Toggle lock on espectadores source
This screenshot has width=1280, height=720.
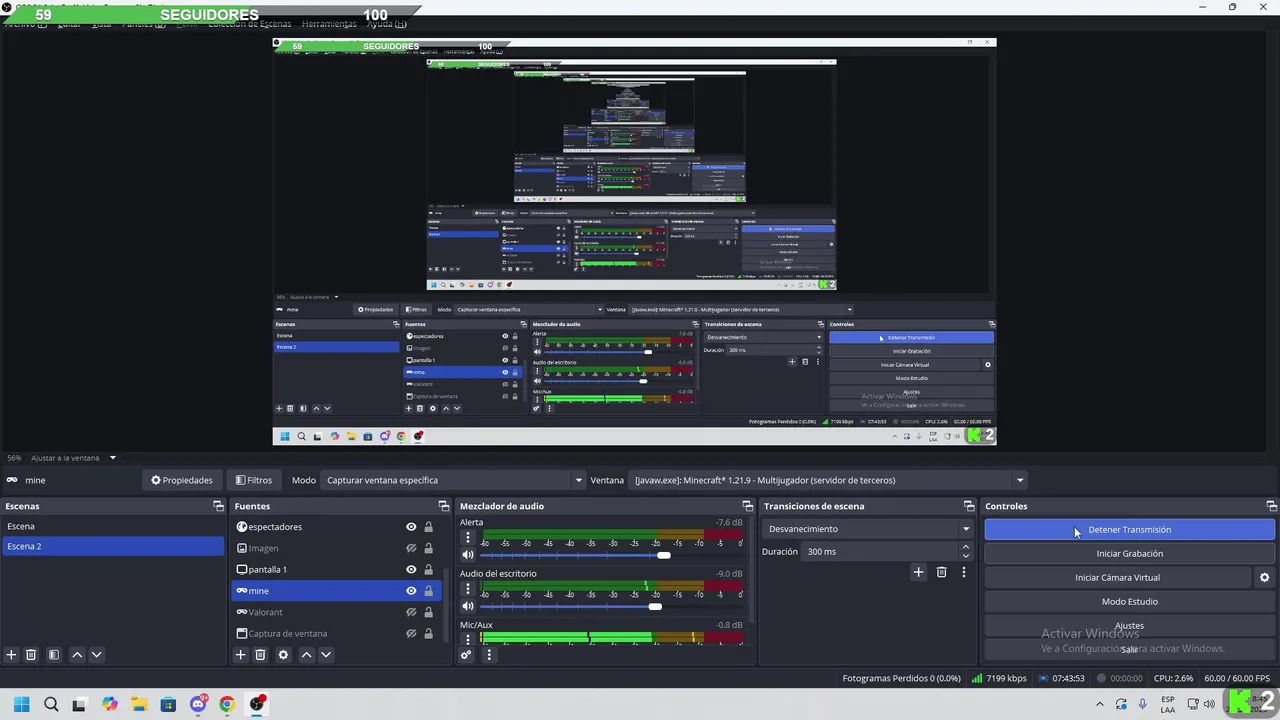tap(428, 527)
